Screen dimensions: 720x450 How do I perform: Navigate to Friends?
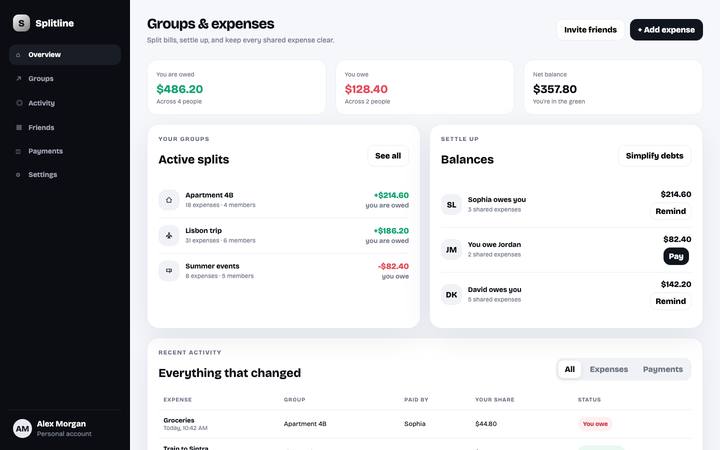coord(65,127)
